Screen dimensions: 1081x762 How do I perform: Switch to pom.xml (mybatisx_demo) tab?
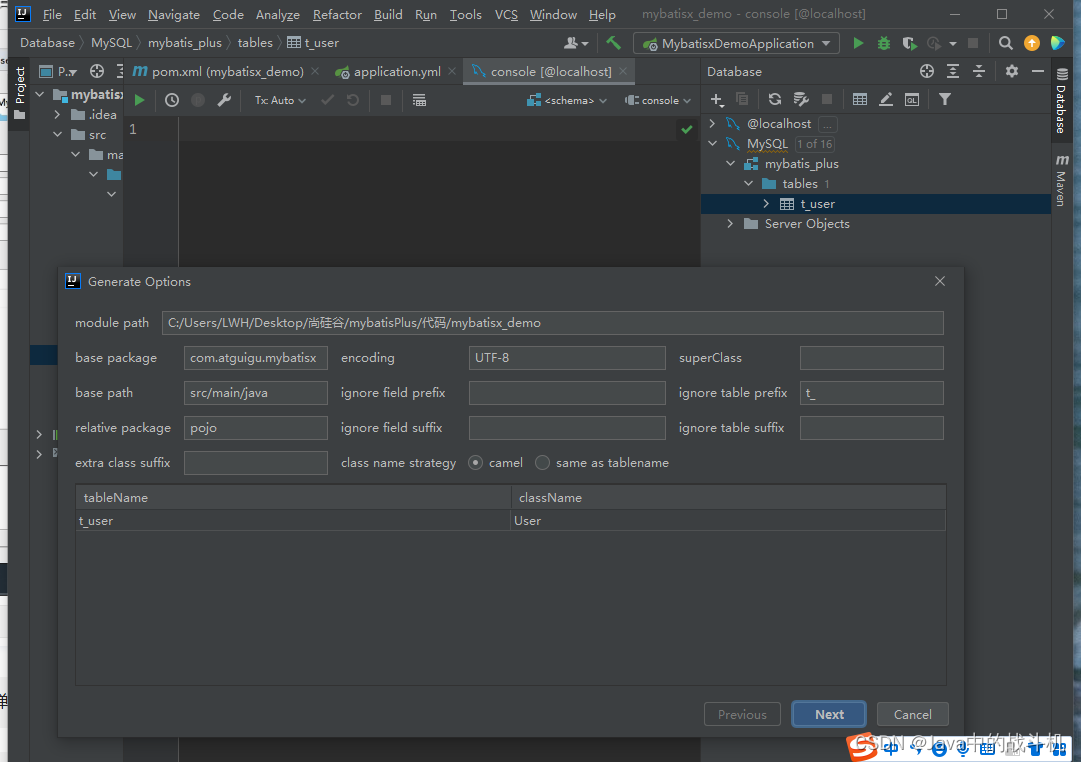click(228, 72)
